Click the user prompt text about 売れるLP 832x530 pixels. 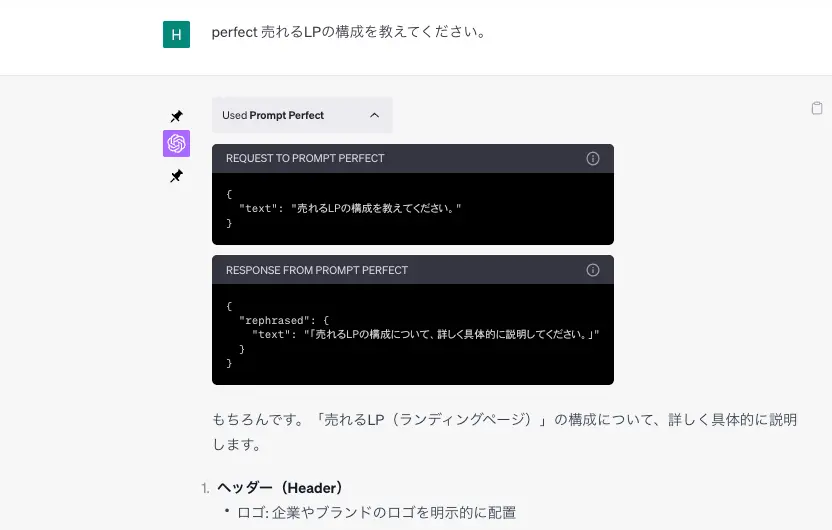pyautogui.click(x=348, y=32)
